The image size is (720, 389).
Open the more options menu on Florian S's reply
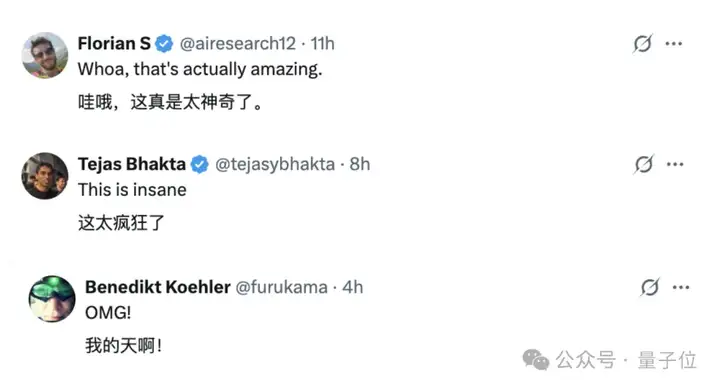tap(674, 44)
